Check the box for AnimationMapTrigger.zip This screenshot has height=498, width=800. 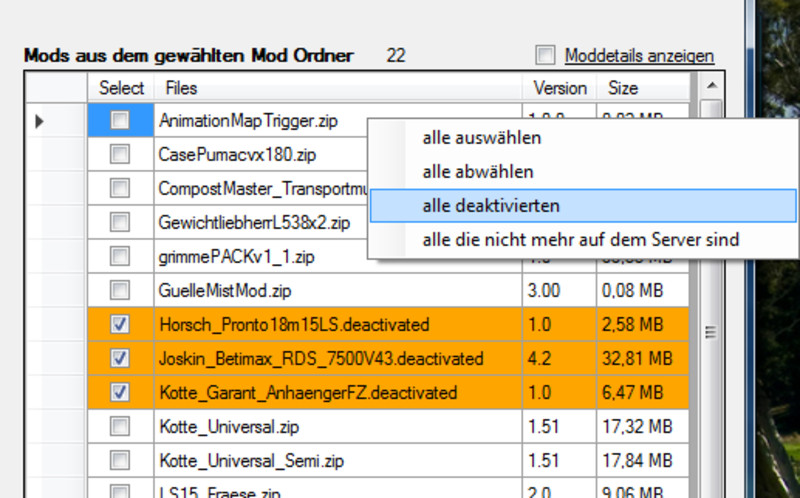pyautogui.click(x=120, y=121)
